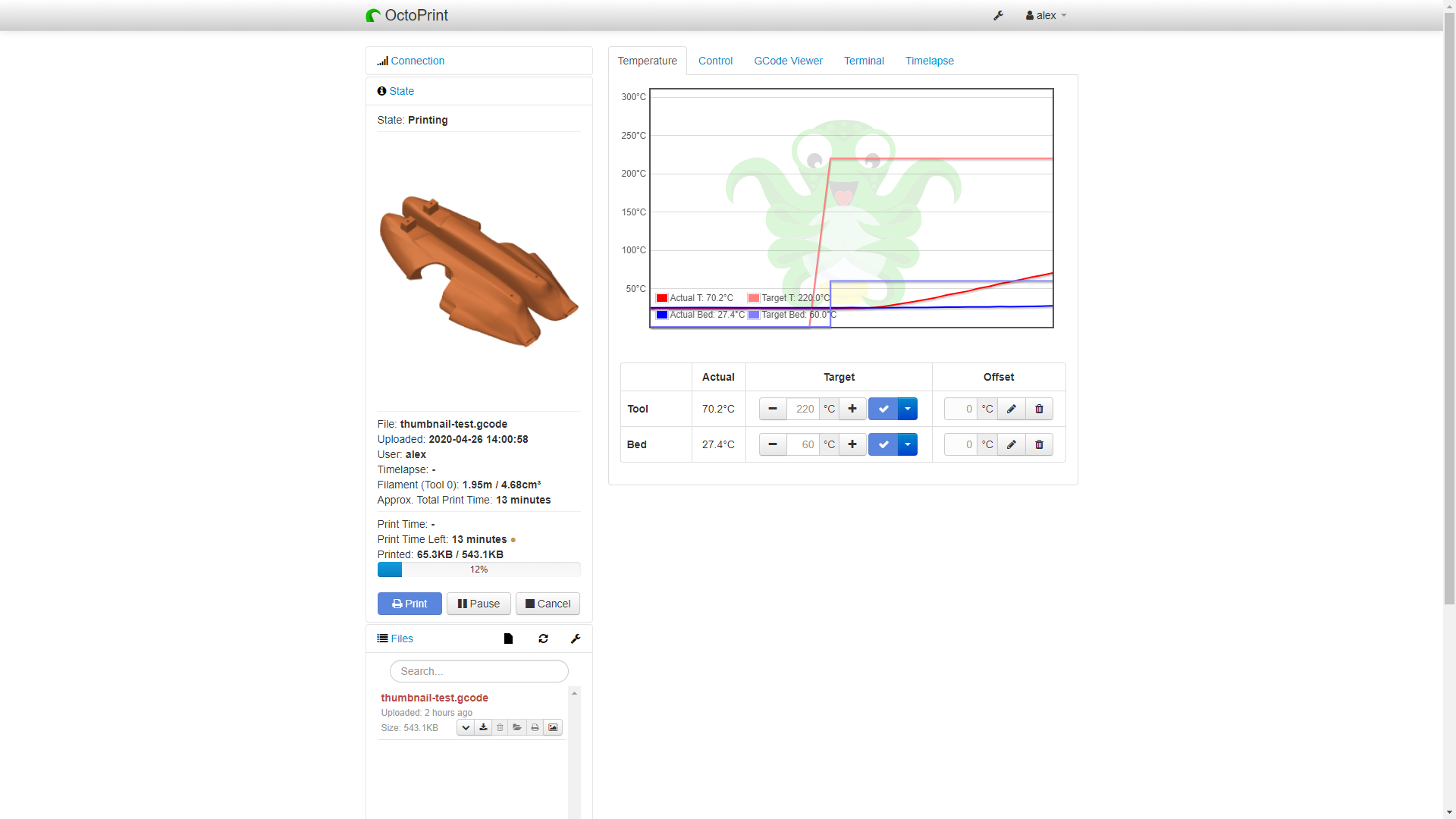Open the Bed temperature presets dropdown

click(908, 444)
